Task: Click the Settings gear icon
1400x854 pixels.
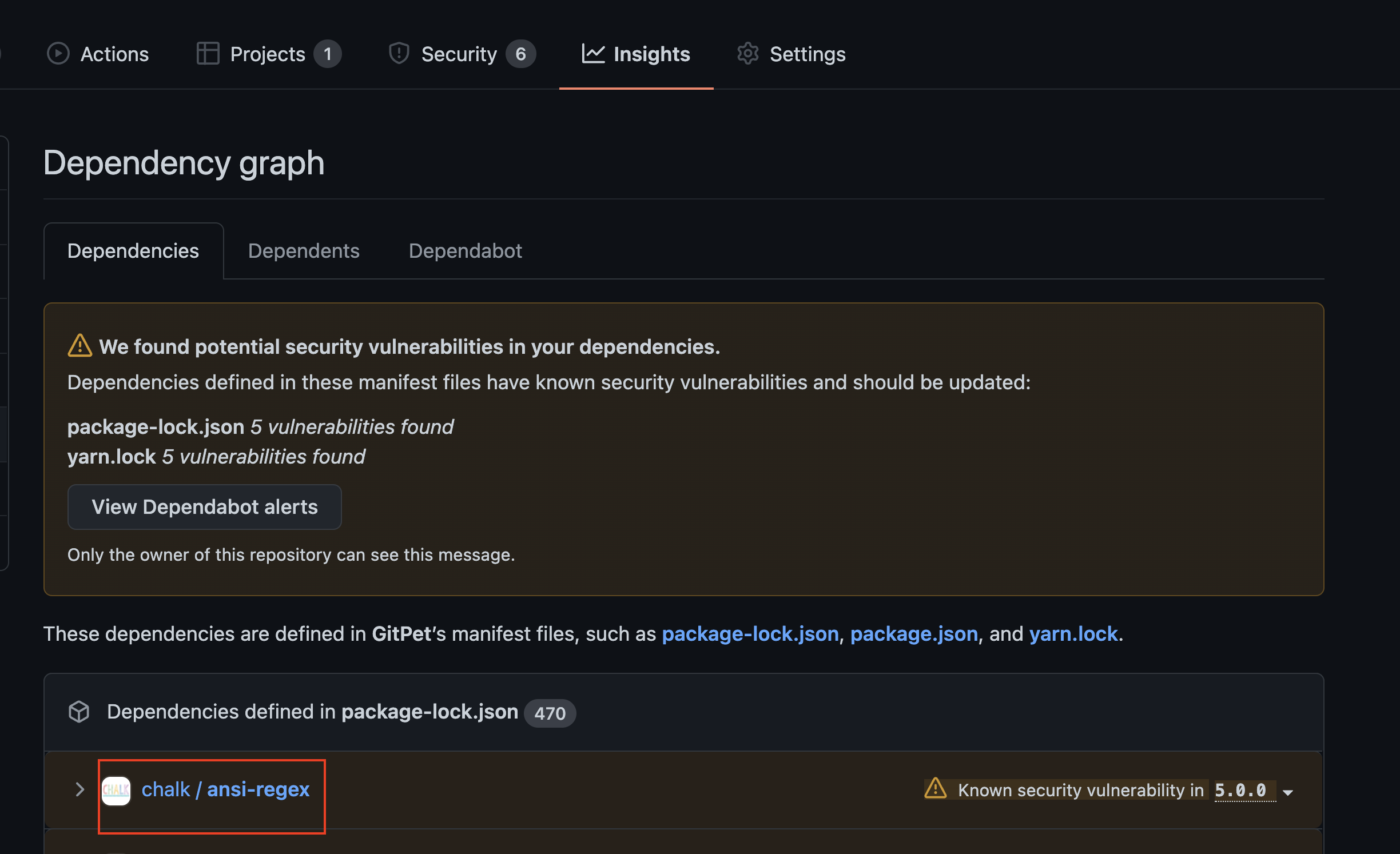Action: point(747,54)
